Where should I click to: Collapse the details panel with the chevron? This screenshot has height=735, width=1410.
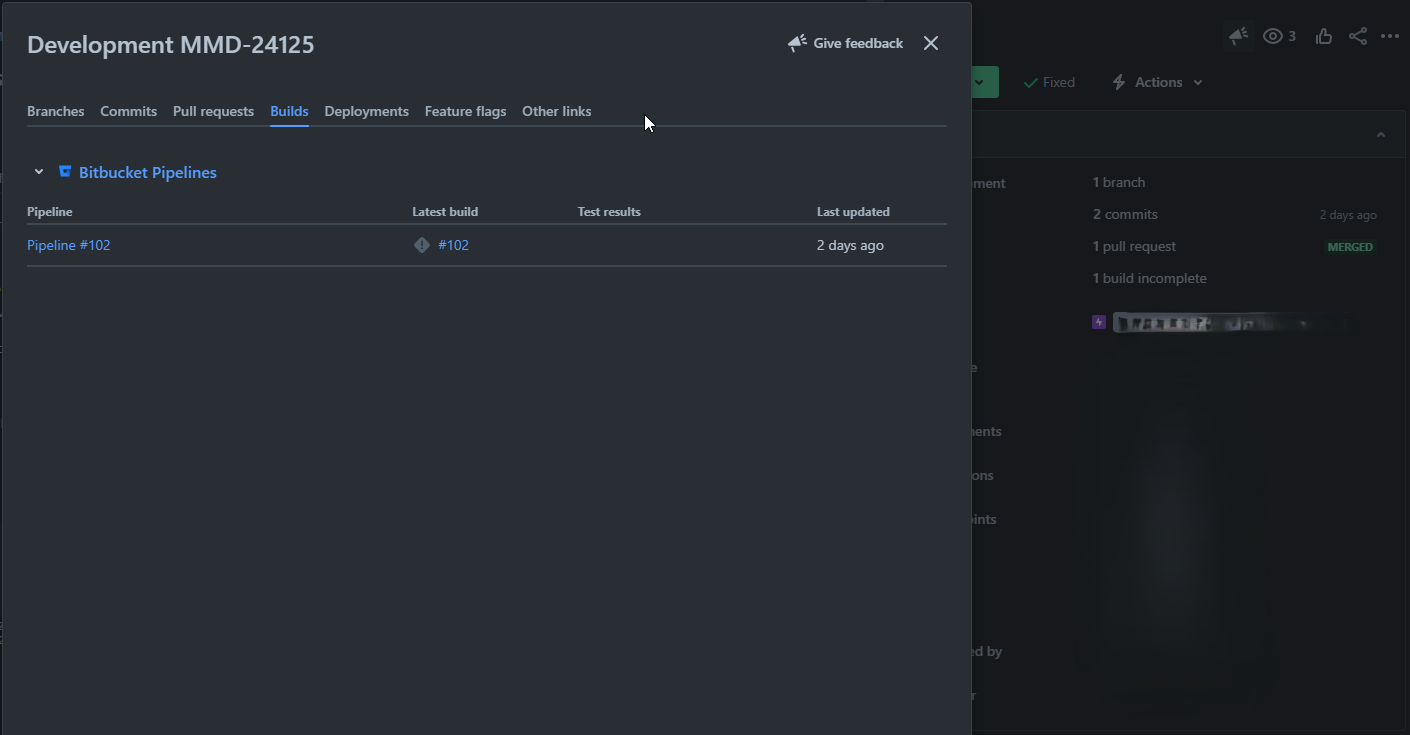(x=1381, y=133)
